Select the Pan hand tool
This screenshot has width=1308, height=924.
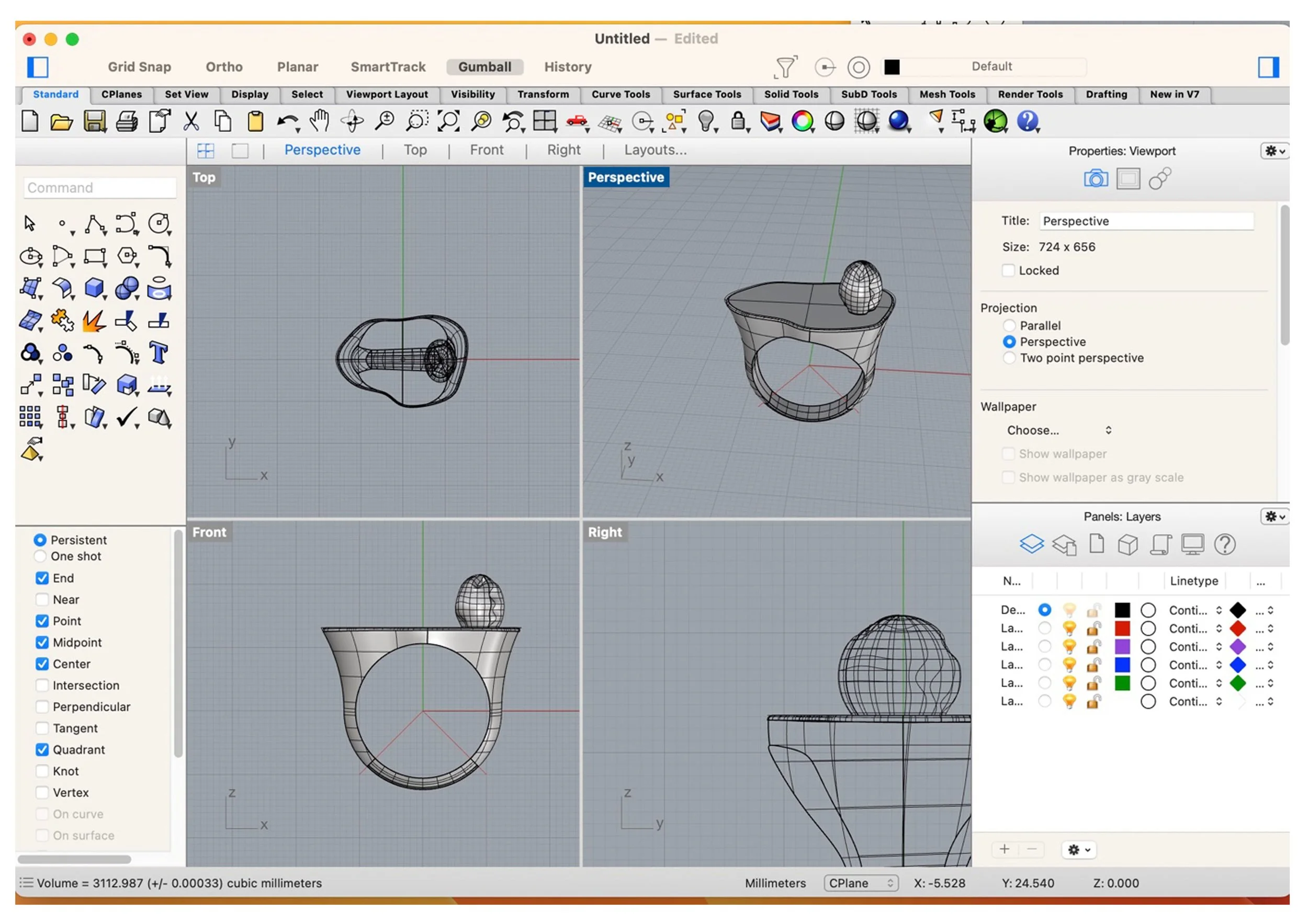pos(319,121)
